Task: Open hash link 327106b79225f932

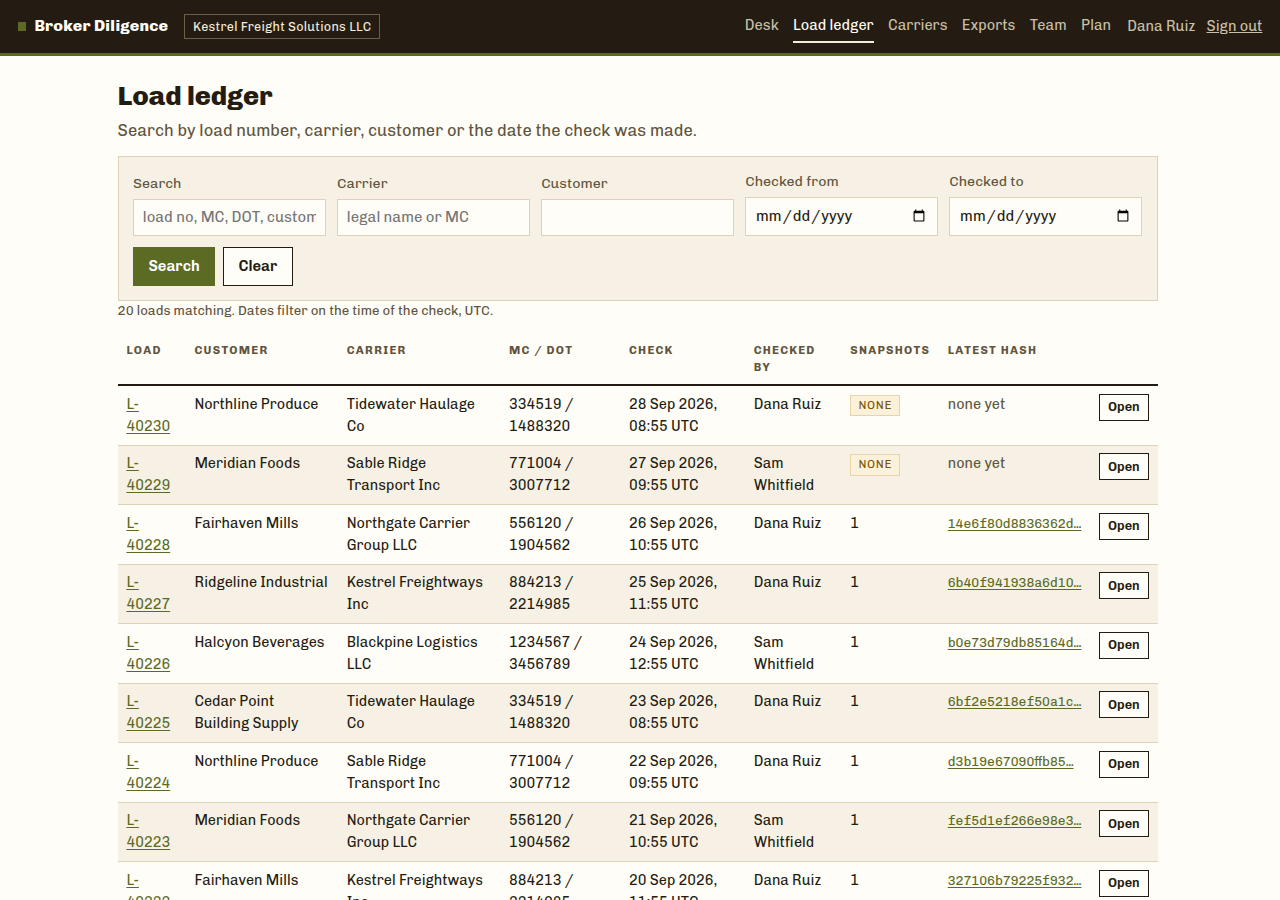Action: click(x=1015, y=880)
